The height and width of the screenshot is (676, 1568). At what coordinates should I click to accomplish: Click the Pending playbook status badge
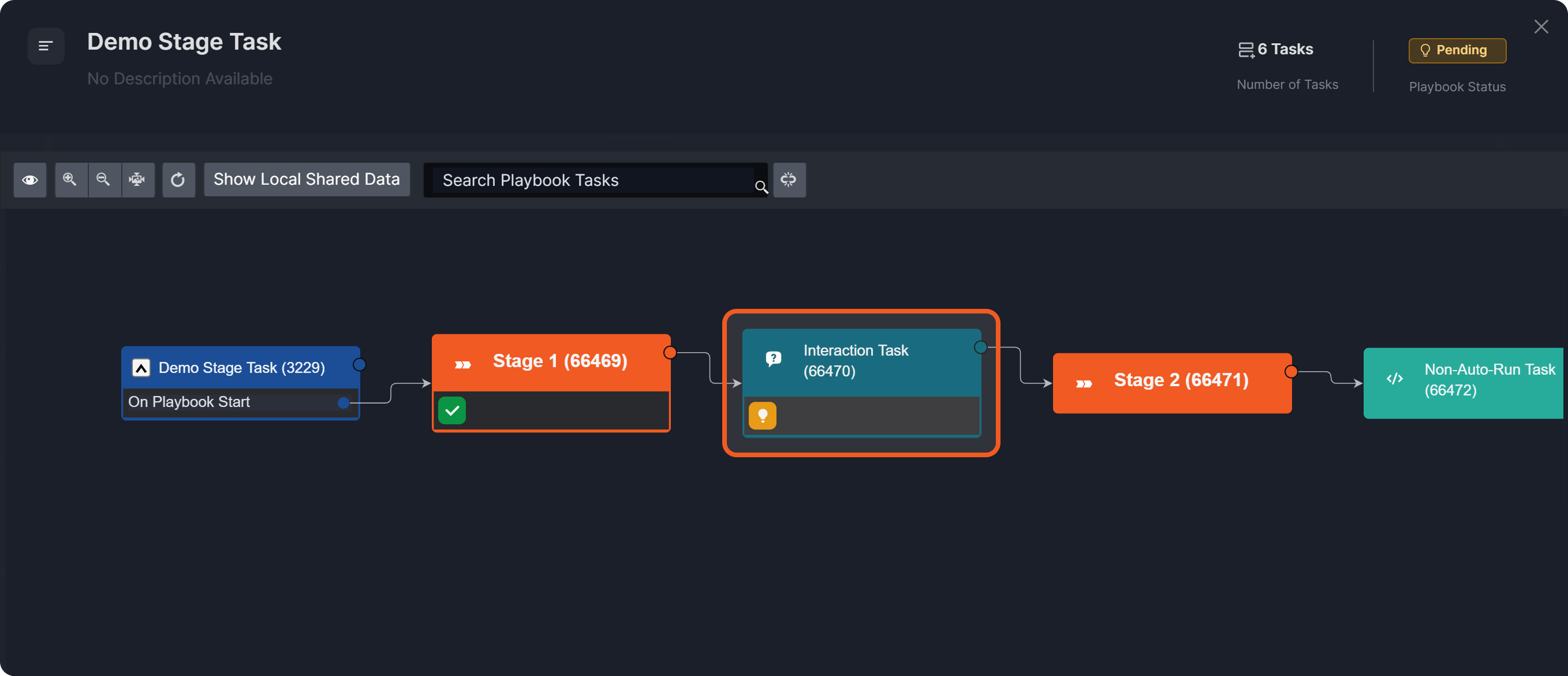1457,50
